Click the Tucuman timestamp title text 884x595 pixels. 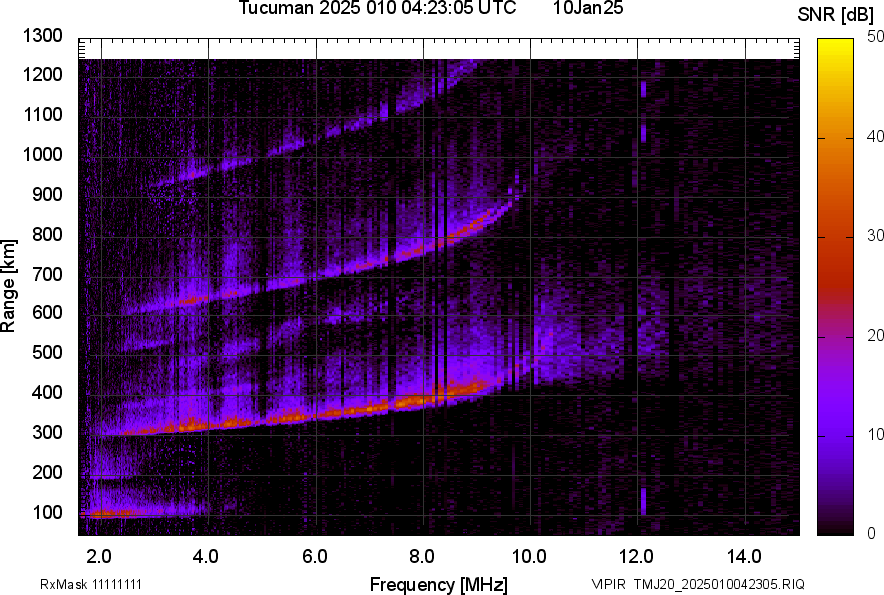tap(377, 9)
